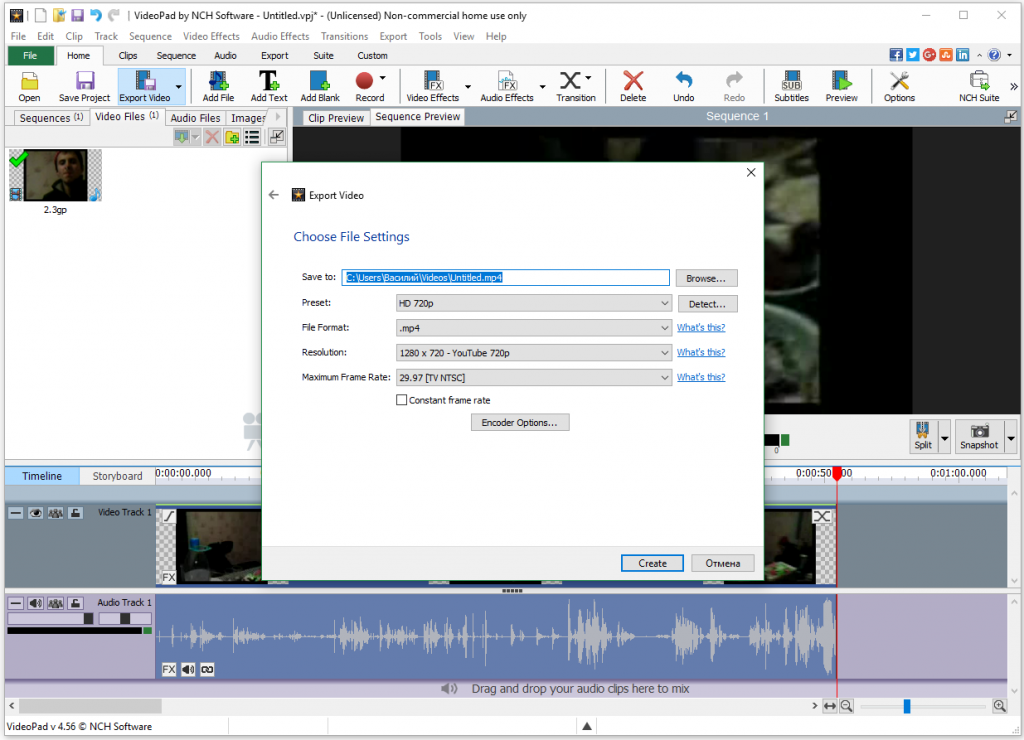Click the Twitter share icon
Screen dimensions: 1024x740
[912, 55]
